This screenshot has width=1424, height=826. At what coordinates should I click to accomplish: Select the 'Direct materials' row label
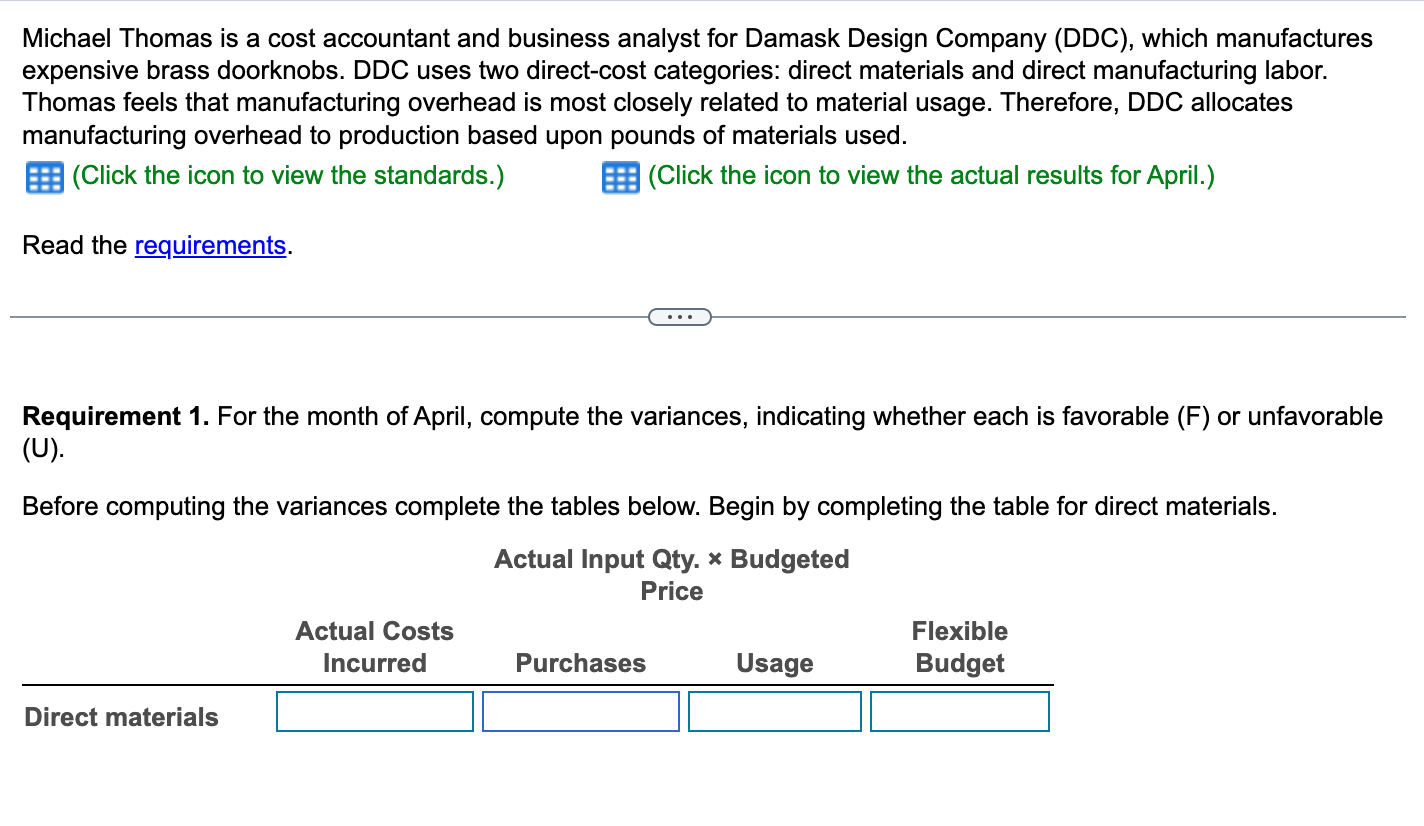tap(121, 717)
